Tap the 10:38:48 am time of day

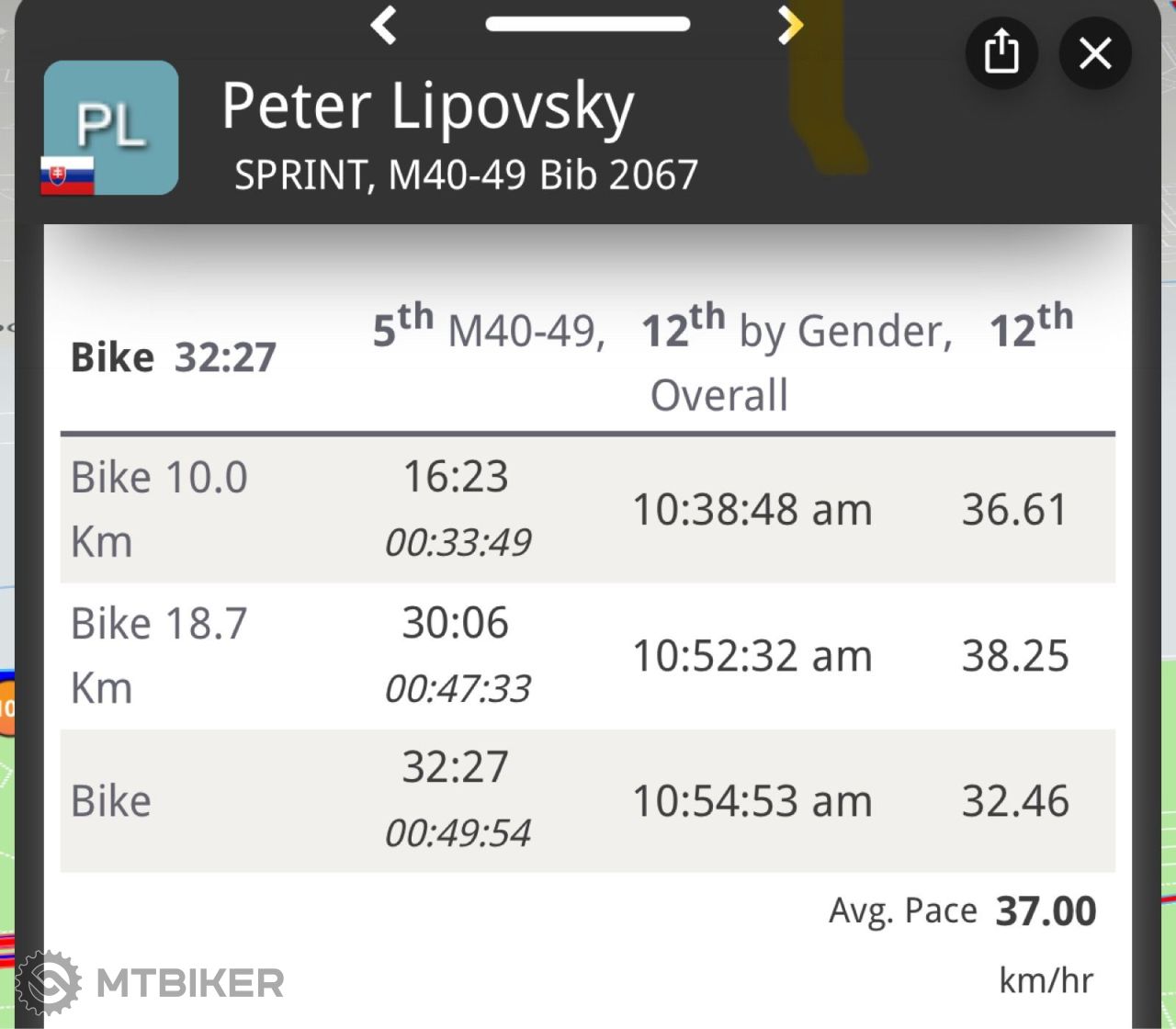coord(752,510)
